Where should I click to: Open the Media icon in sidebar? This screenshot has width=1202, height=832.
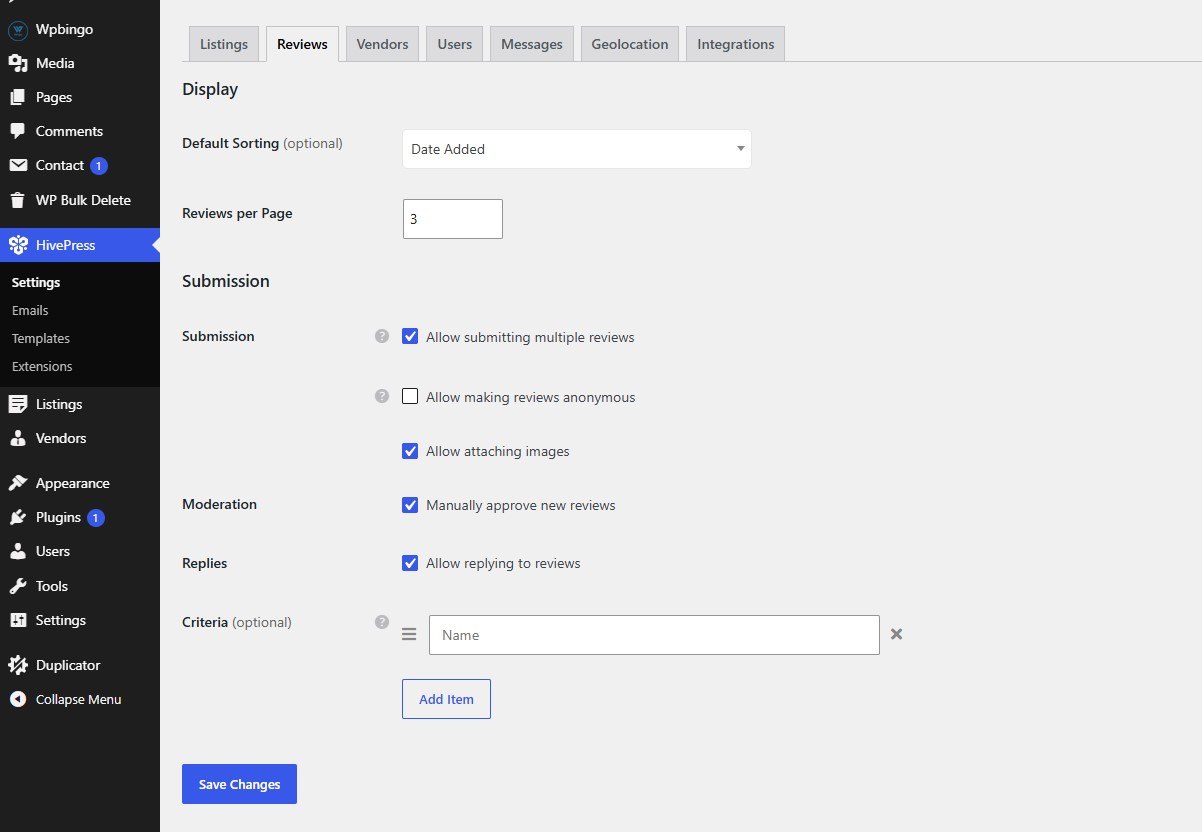17,63
